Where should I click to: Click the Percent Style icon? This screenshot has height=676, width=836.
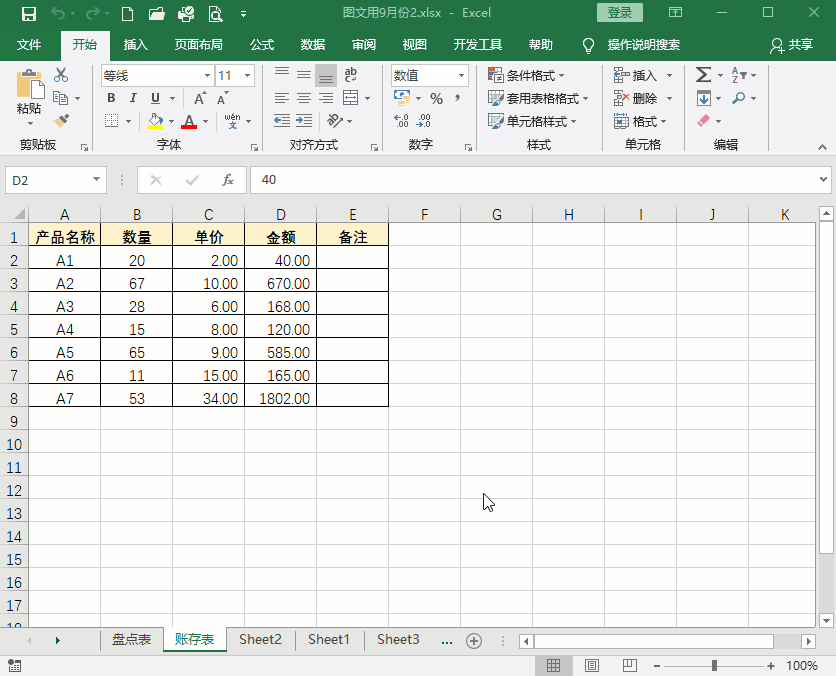click(437, 98)
